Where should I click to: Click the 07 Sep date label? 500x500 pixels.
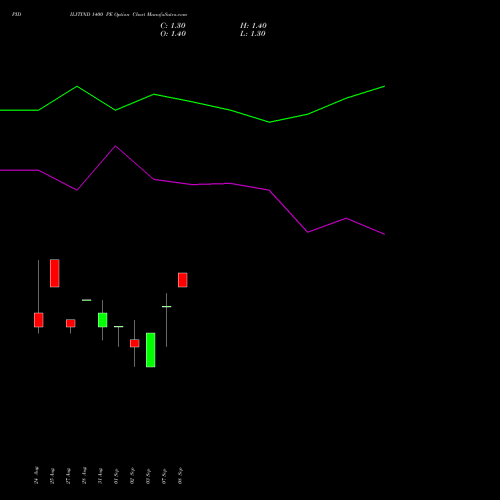point(164,476)
